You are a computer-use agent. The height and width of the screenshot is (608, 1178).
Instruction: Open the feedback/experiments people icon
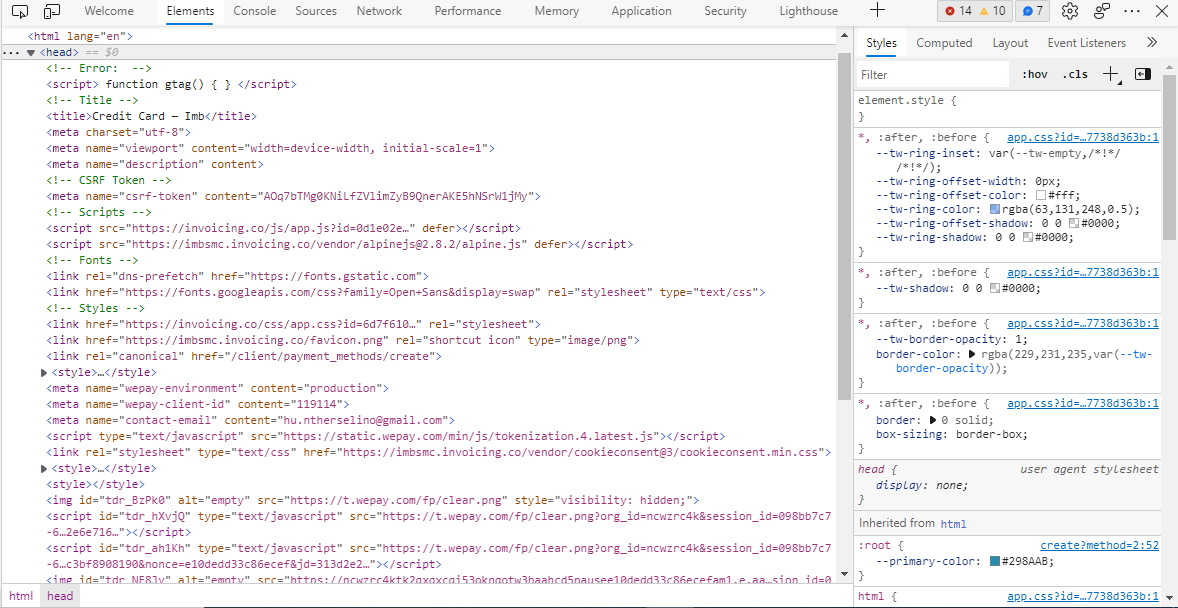(1102, 11)
